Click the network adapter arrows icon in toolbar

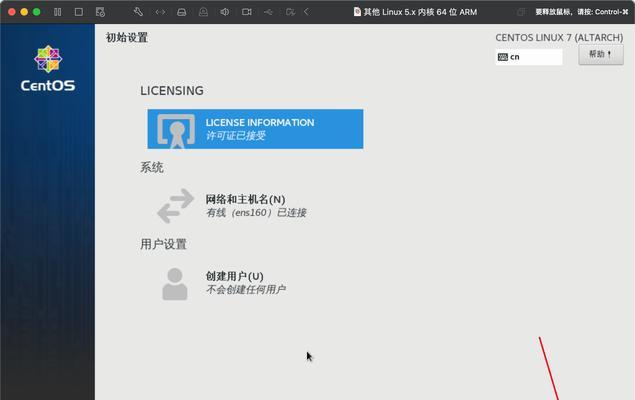point(160,12)
